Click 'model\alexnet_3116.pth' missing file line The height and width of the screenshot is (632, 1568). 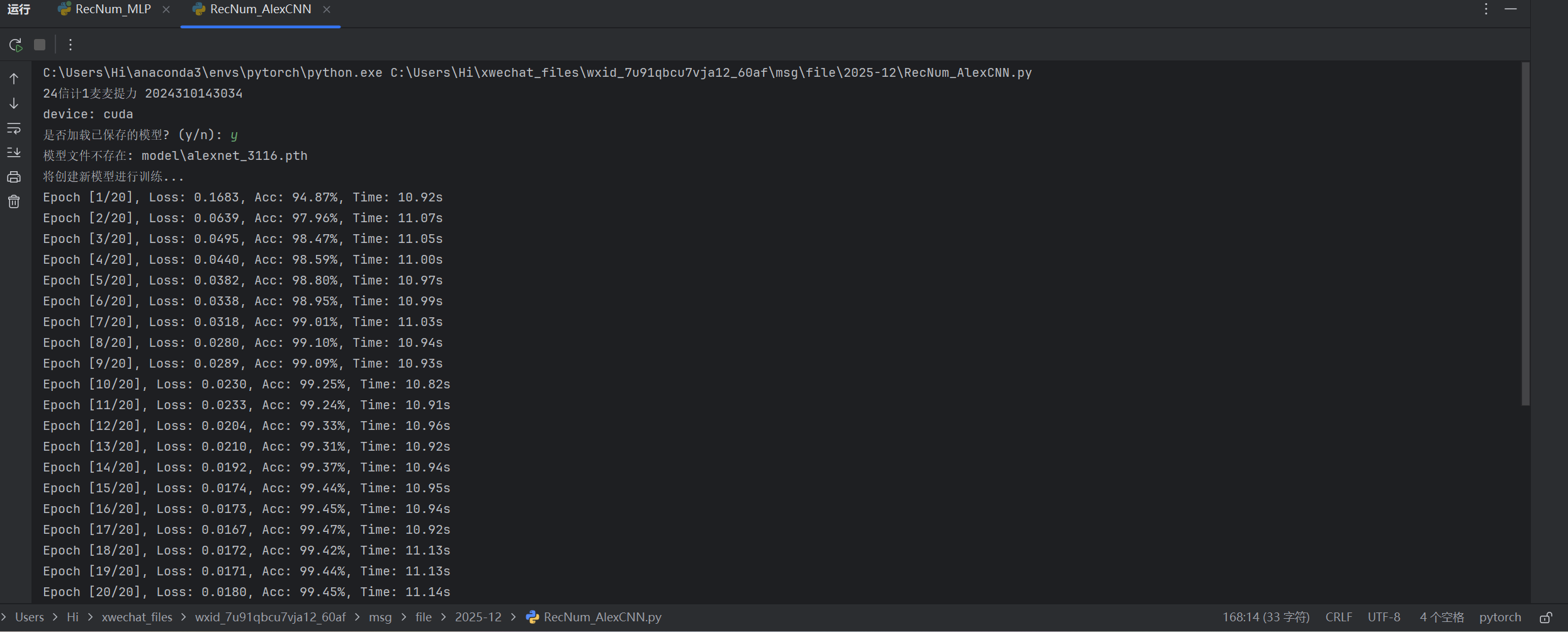tap(175, 156)
